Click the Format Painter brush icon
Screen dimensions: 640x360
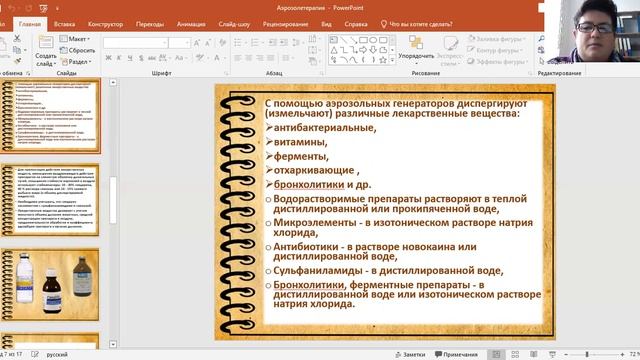17,61
